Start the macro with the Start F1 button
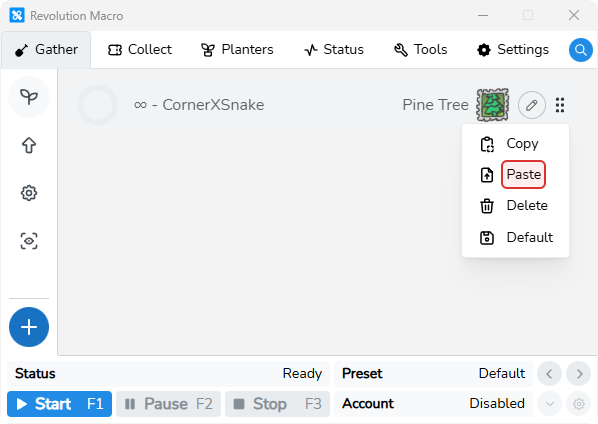Image resolution: width=598 pixels, height=424 pixels. point(59,404)
